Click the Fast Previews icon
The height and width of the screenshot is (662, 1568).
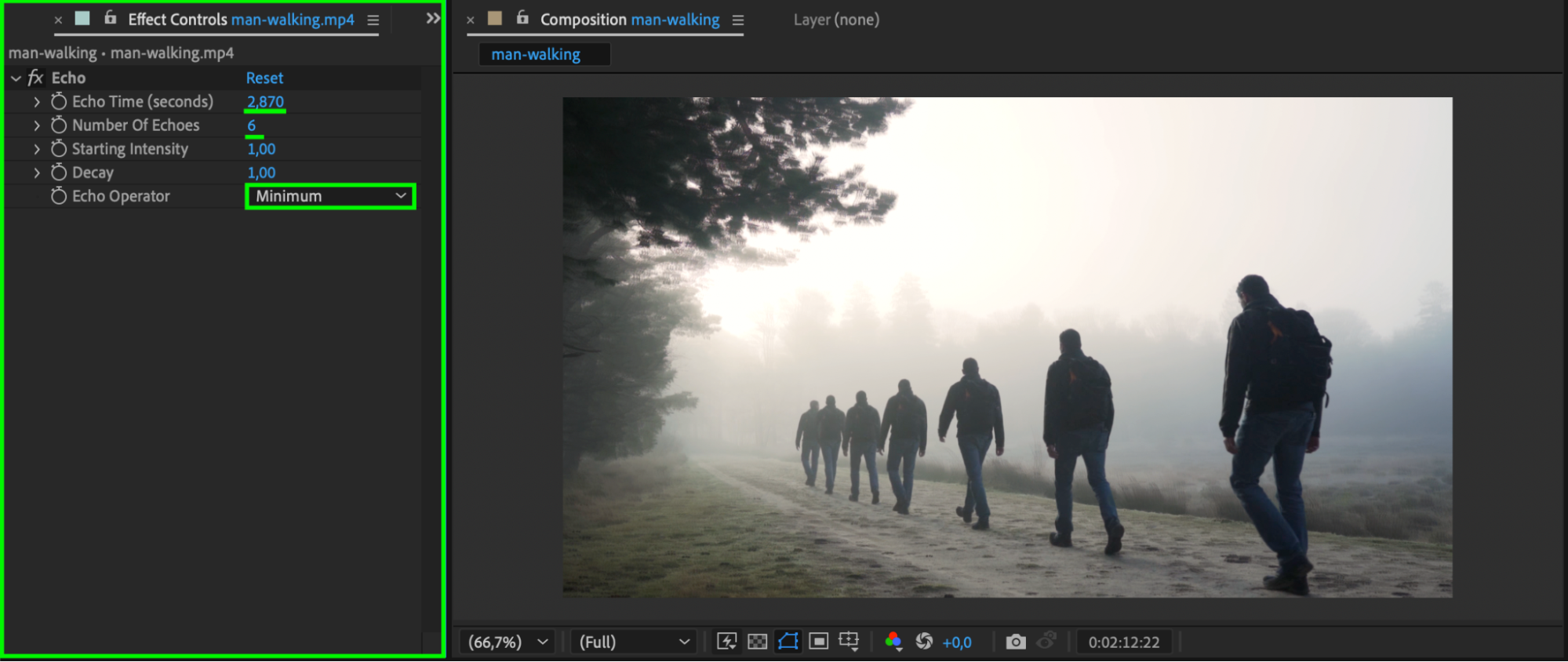pos(726,642)
